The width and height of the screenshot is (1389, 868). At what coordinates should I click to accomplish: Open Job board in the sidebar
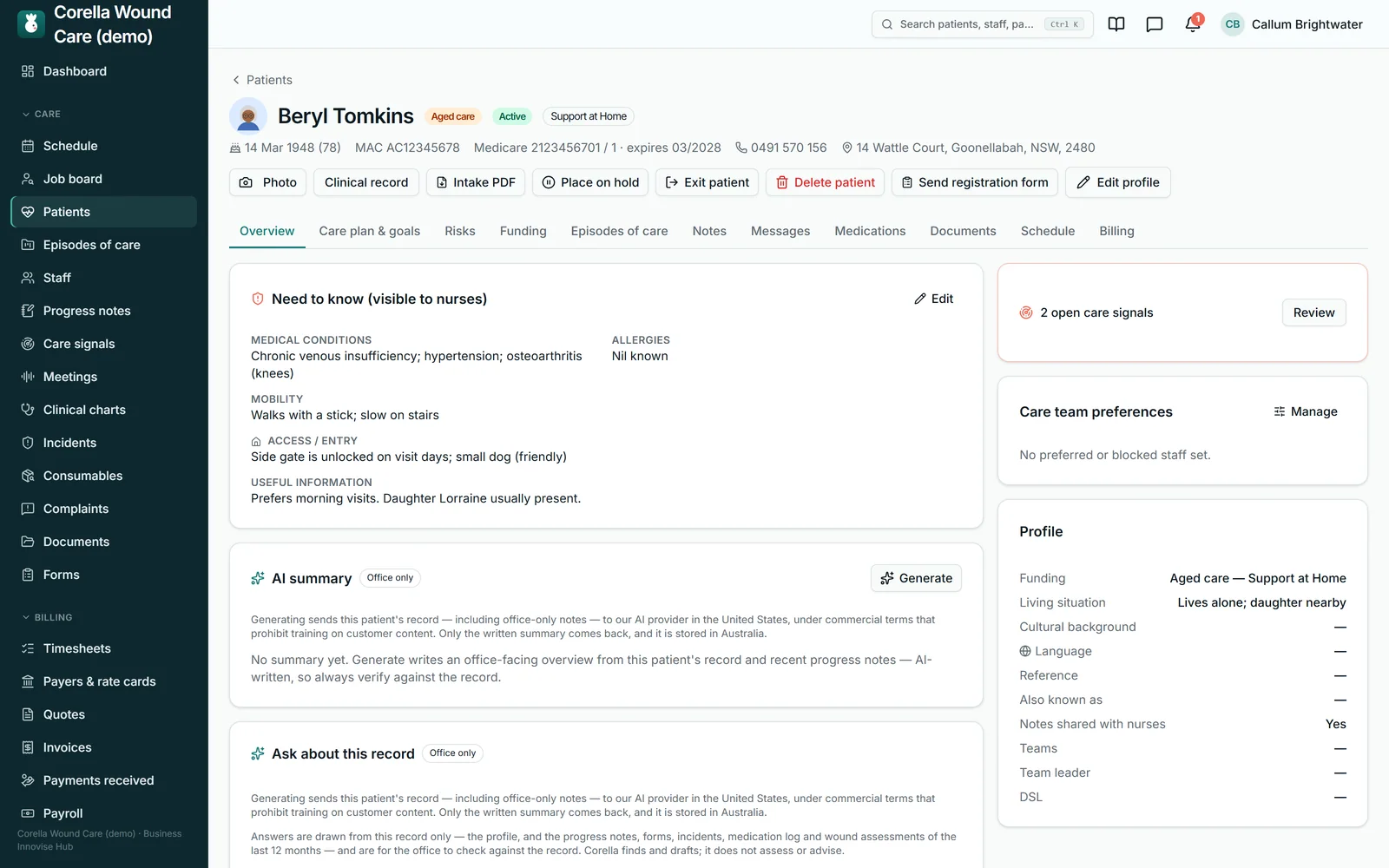(103, 179)
